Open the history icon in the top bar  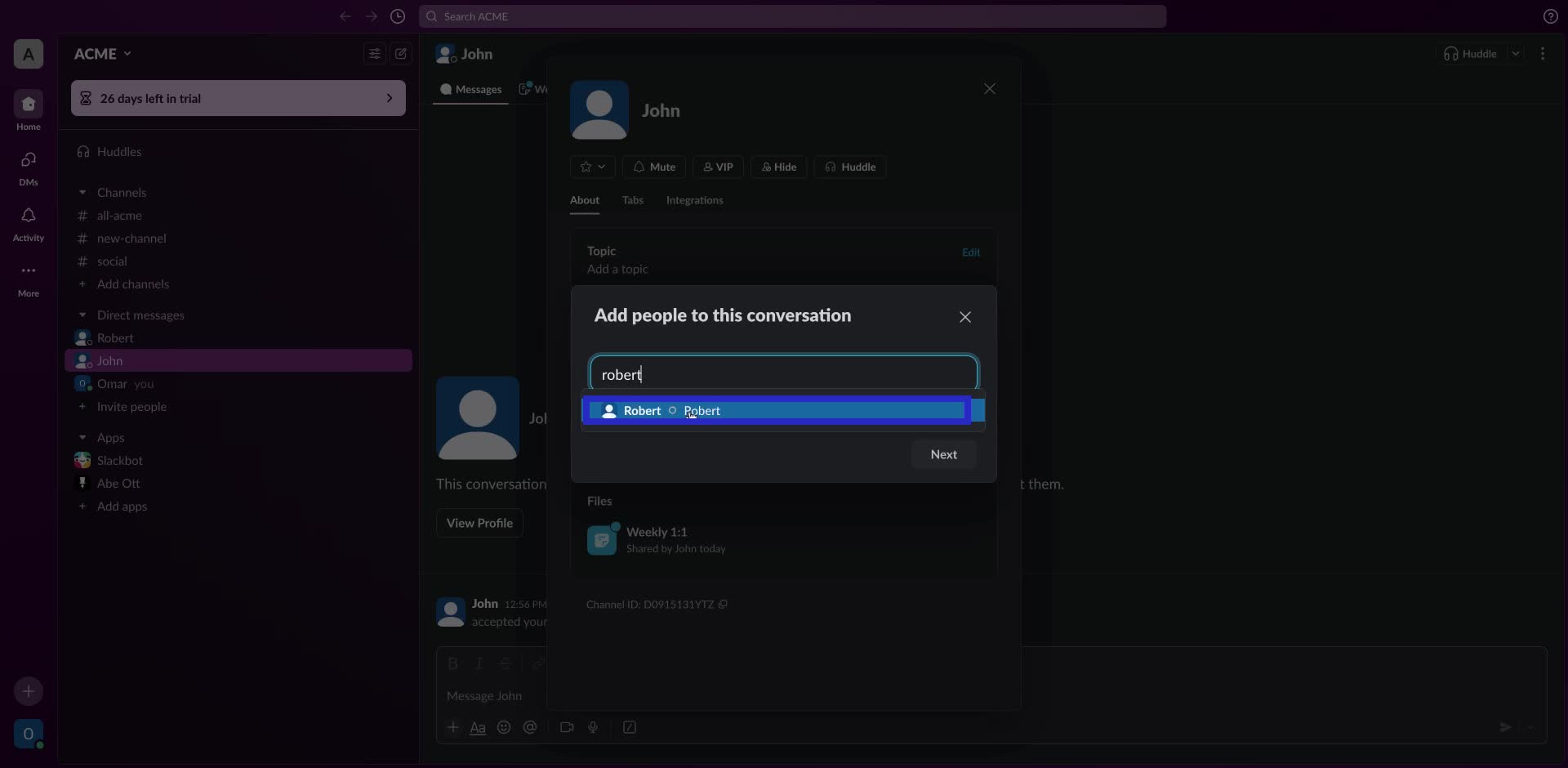coord(399,16)
